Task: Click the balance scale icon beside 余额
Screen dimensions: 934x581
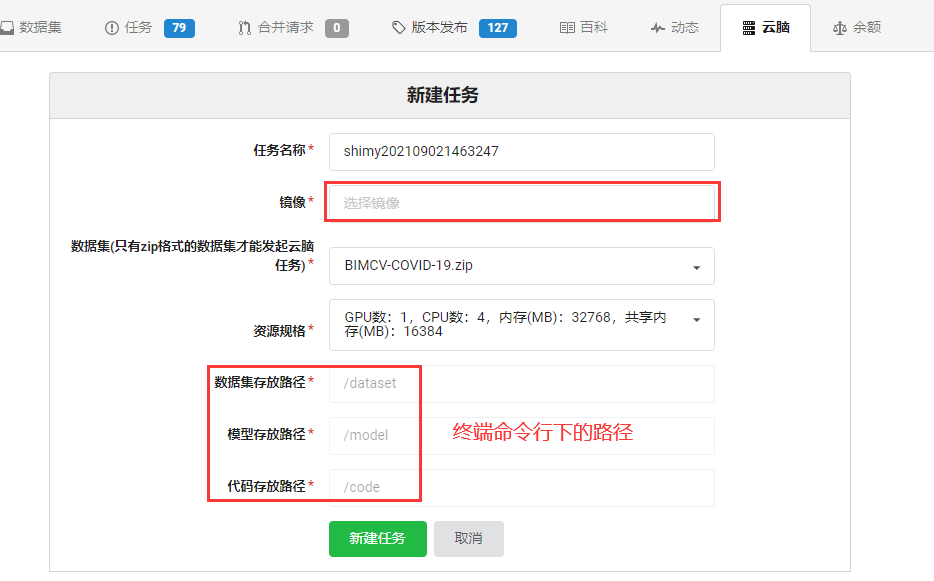Action: pos(839,28)
